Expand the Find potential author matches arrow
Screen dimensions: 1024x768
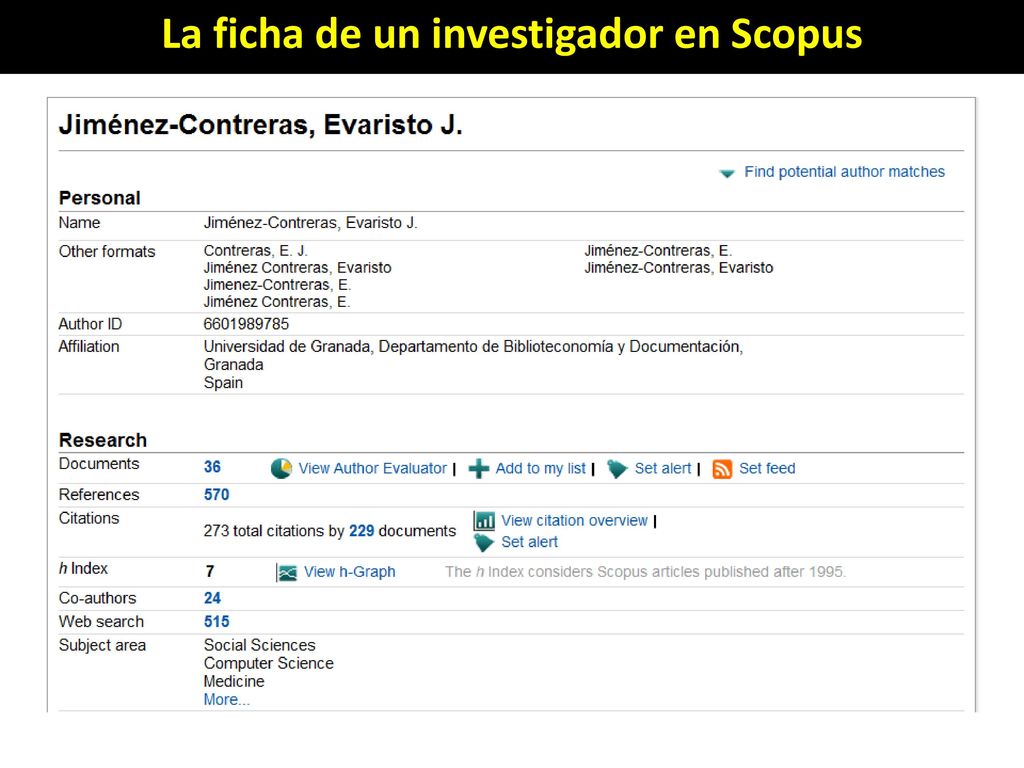[727, 173]
